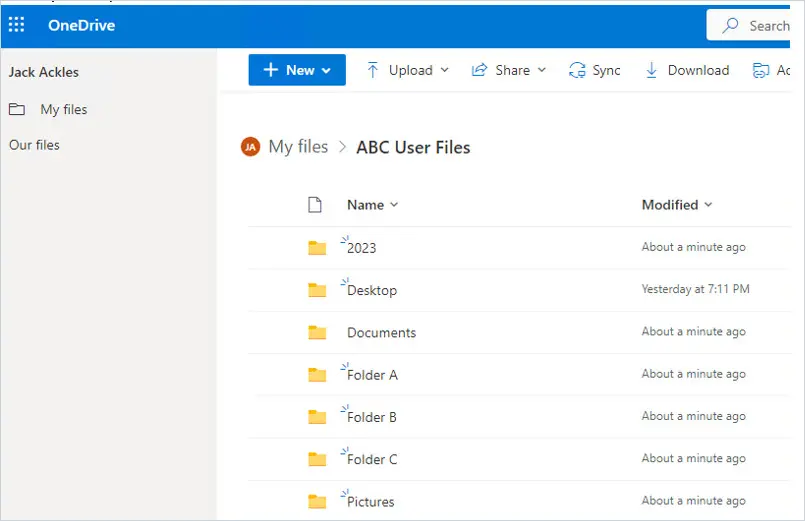805x521 pixels.
Task: Click ABC User Files breadcrumb
Action: (x=413, y=147)
